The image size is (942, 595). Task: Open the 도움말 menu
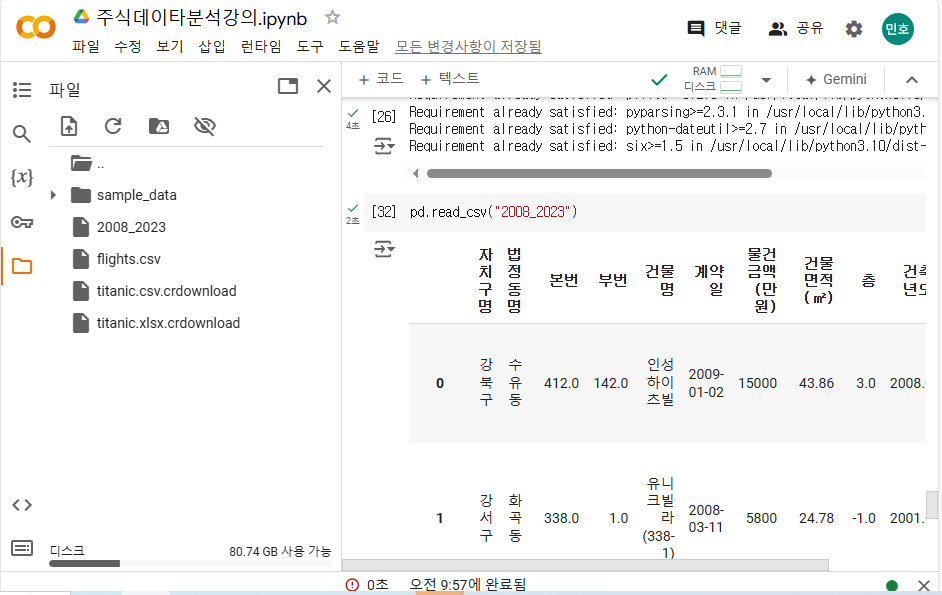coord(359,46)
